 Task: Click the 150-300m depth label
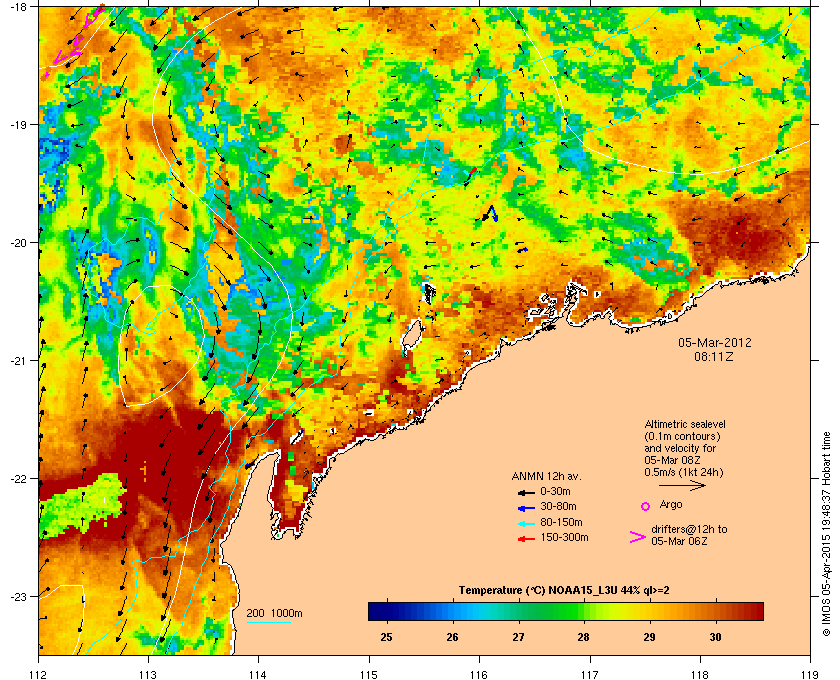point(564,537)
